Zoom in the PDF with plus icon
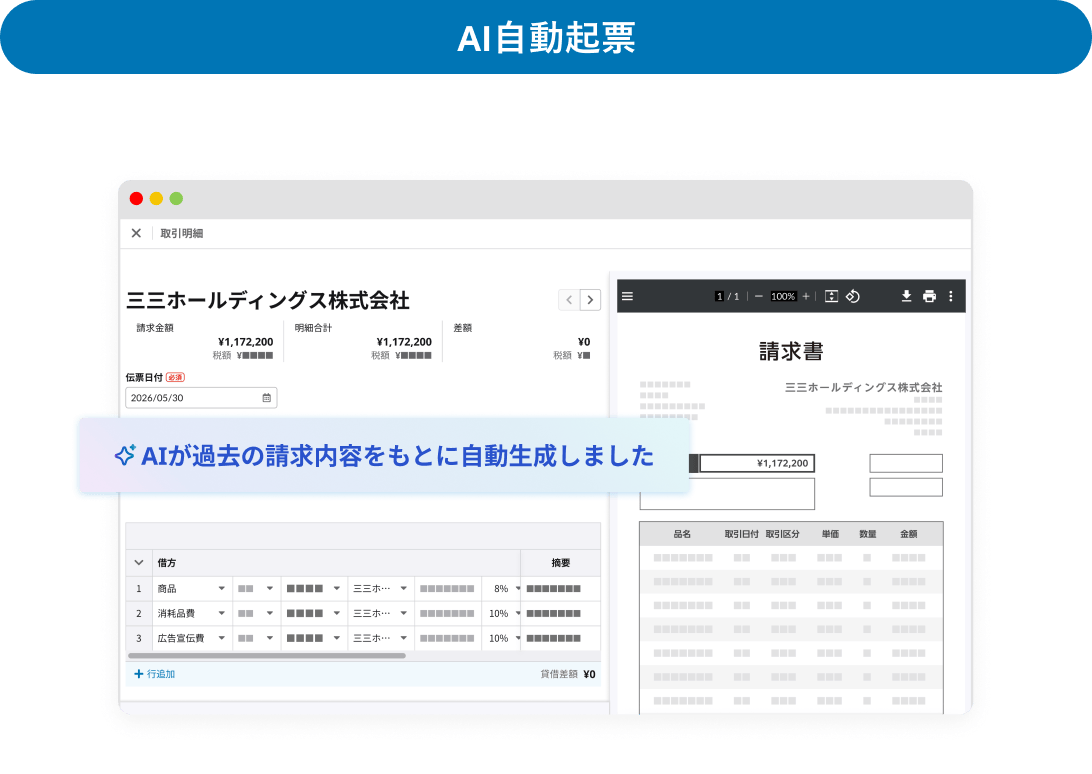 [x=806, y=296]
